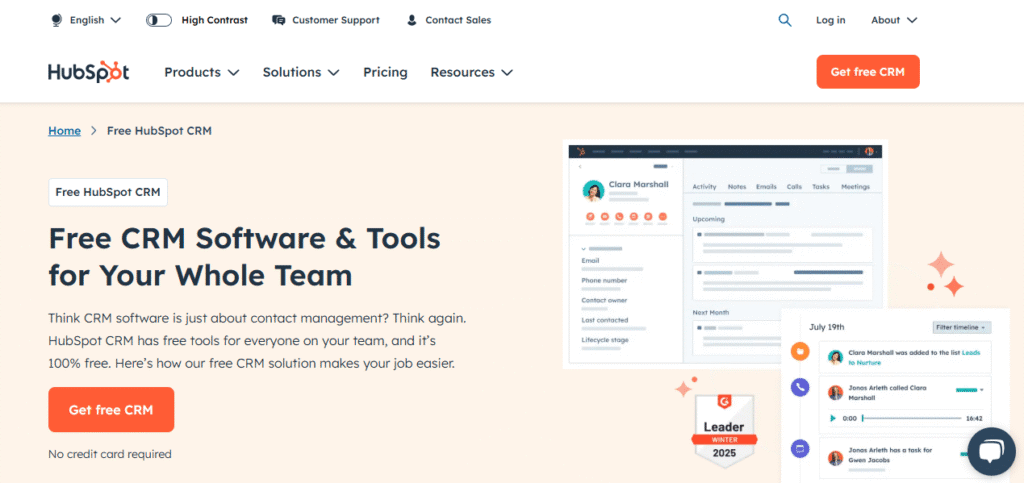Click the header Get free CRM button

click(x=868, y=72)
